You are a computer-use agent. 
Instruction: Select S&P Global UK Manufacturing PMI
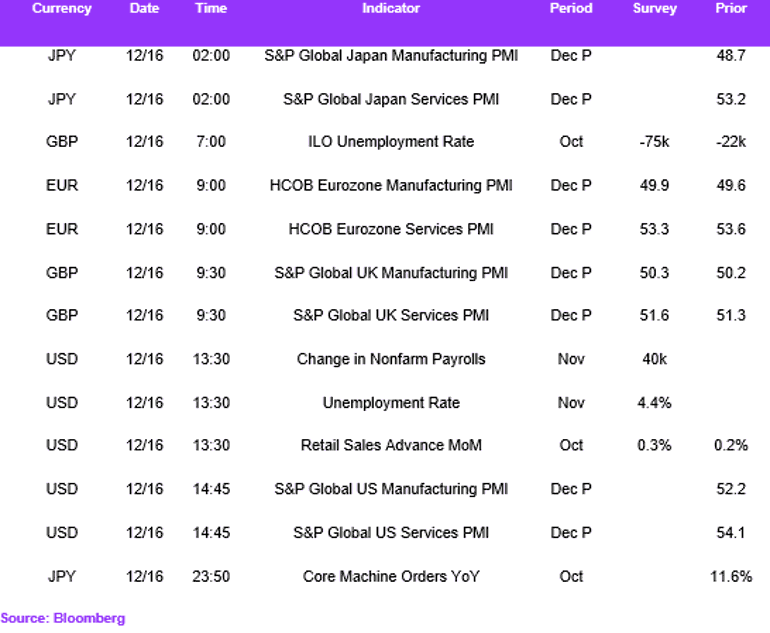pyautogui.click(x=391, y=273)
